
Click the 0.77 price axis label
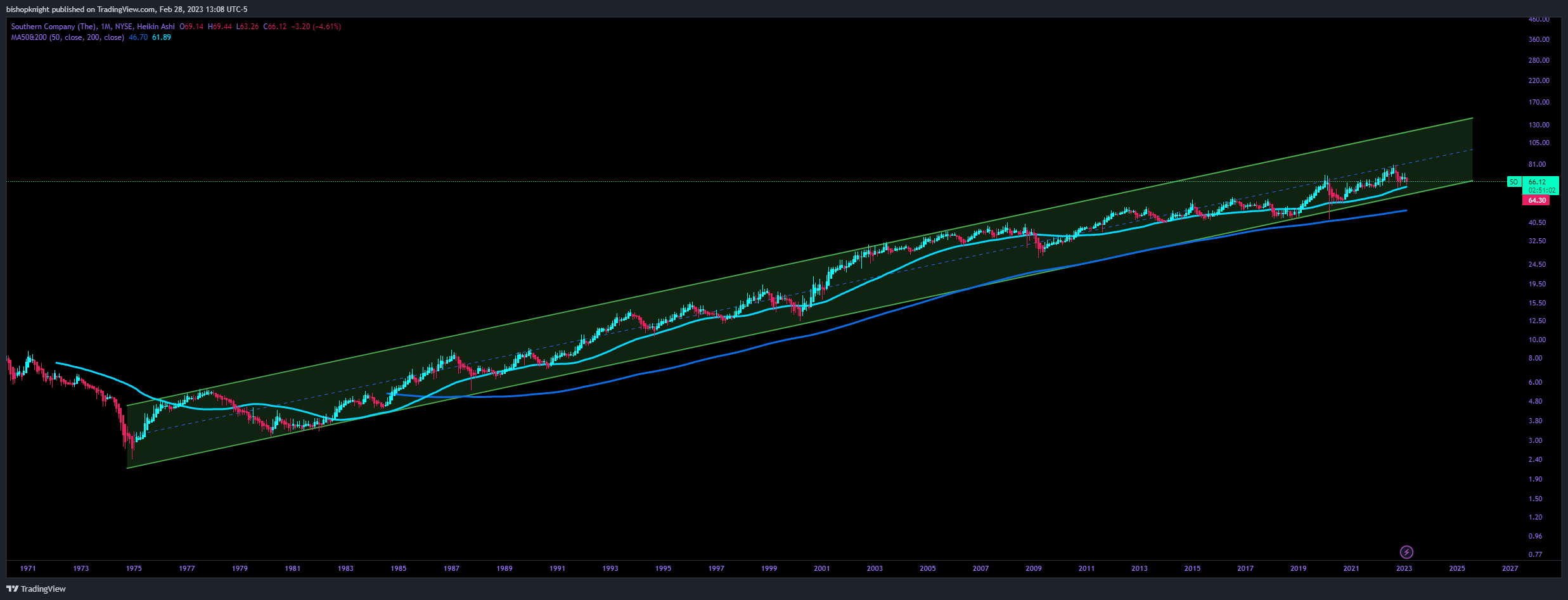point(1535,554)
